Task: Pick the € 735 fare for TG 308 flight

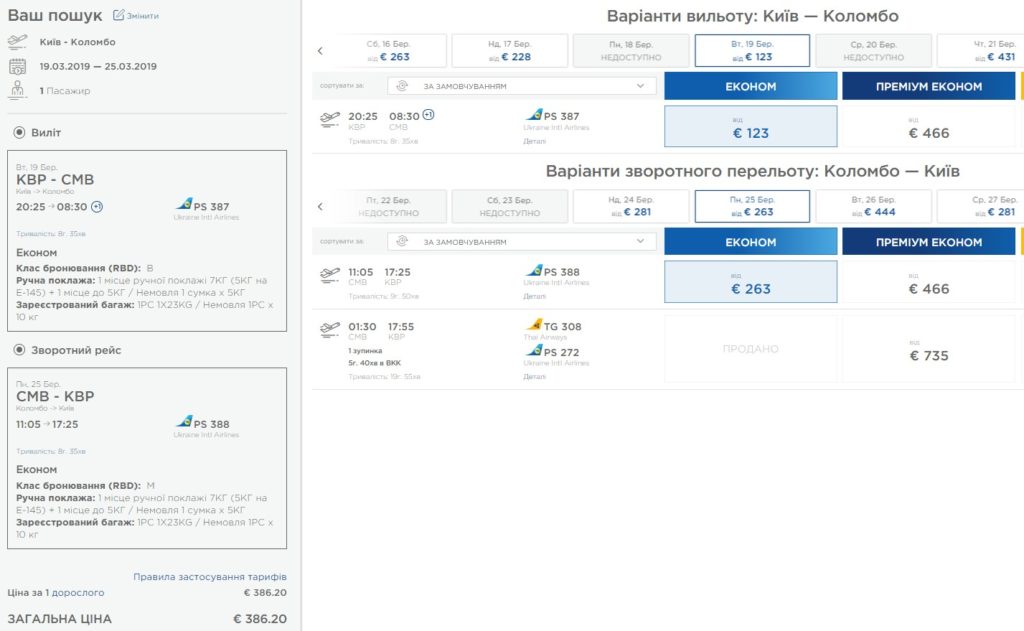Action: tap(929, 349)
